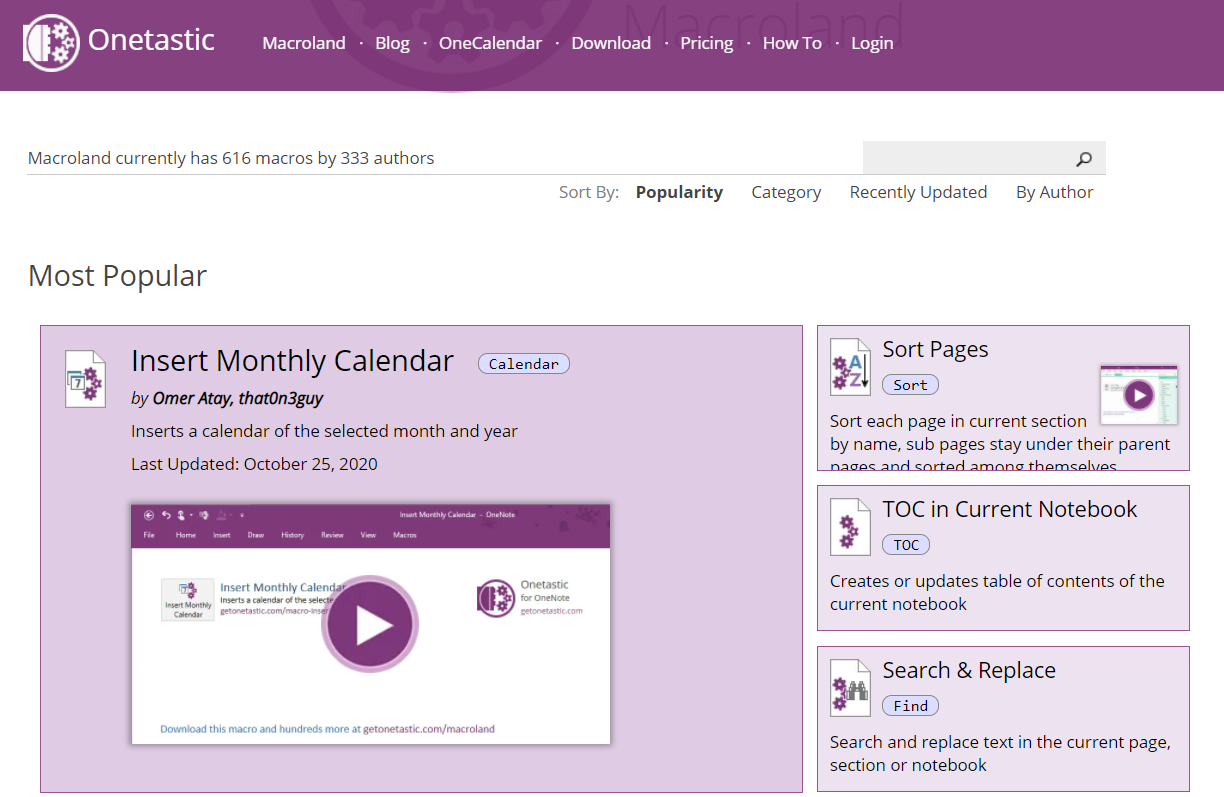Open the OneCalendar nav link
Screen dimensions: 1224x797
[x=490, y=43]
